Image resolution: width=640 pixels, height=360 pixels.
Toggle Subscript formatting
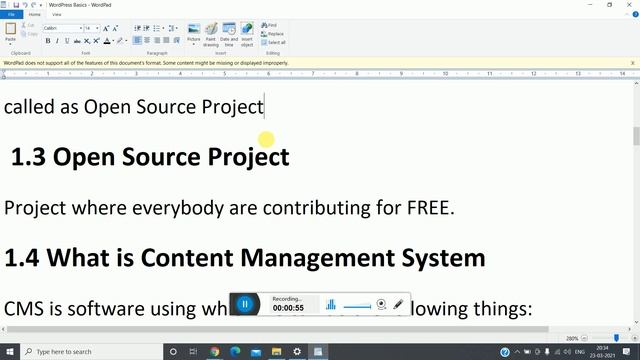(x=87, y=41)
